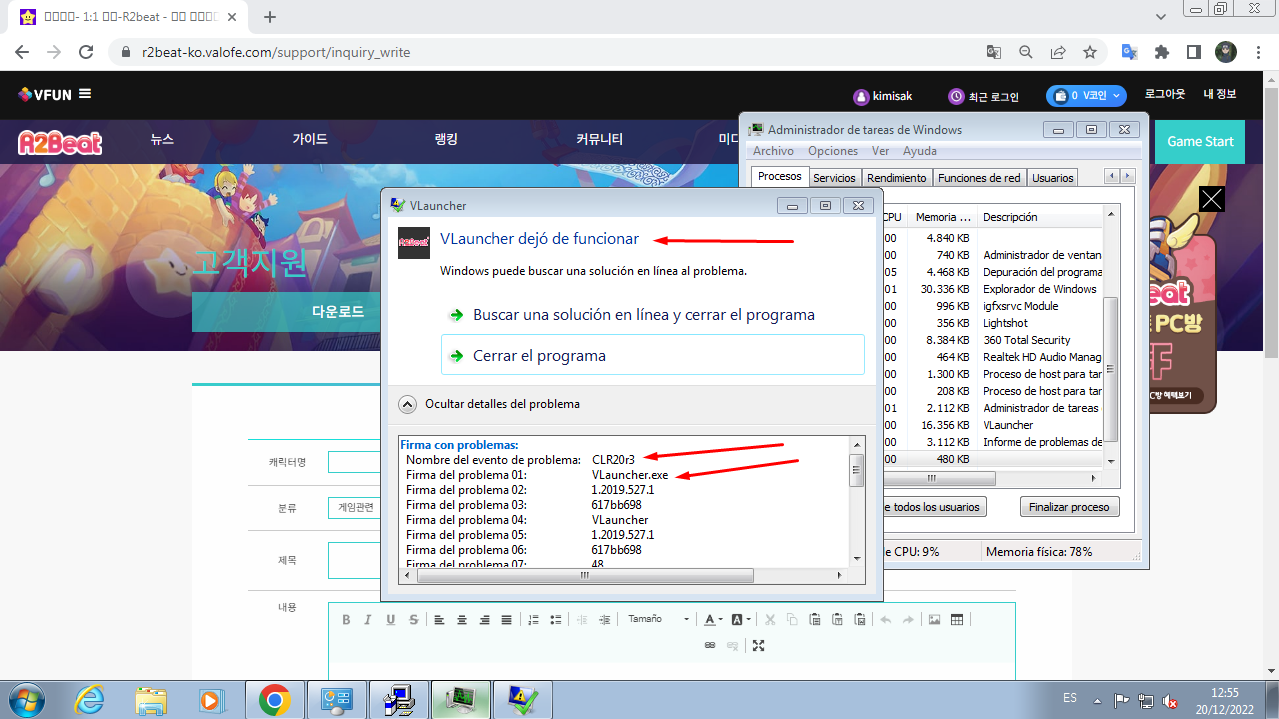The image size is (1279, 719).
Task: Click the 캐릭터명 input field
Action: pos(354,462)
